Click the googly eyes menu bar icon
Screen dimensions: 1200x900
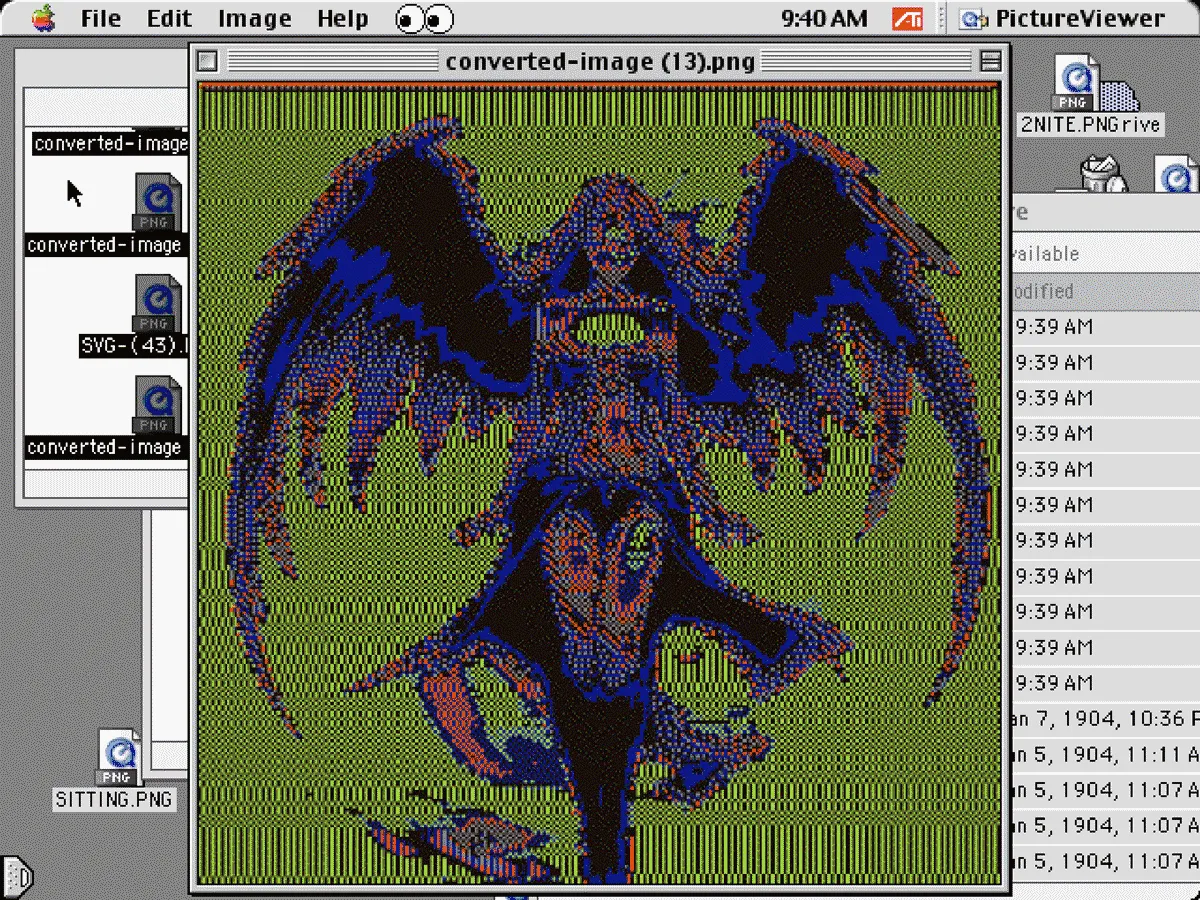coord(424,19)
